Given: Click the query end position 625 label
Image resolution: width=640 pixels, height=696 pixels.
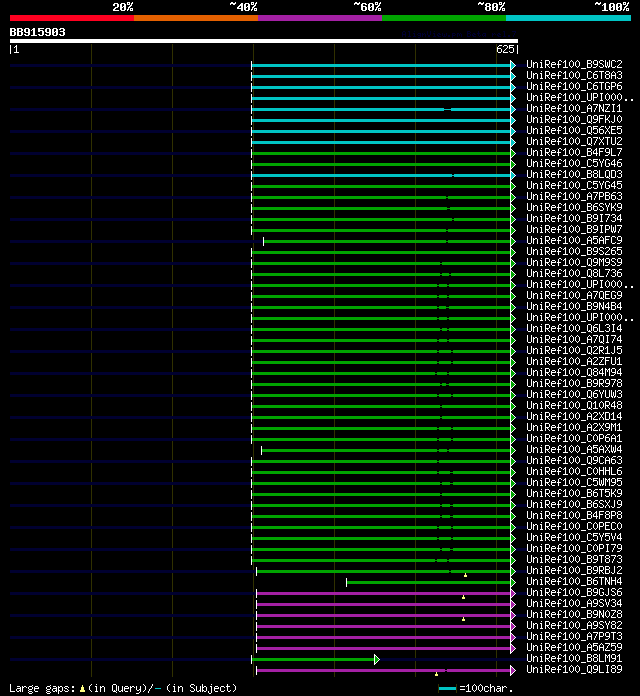Looking at the screenshot, I should [x=505, y=49].
